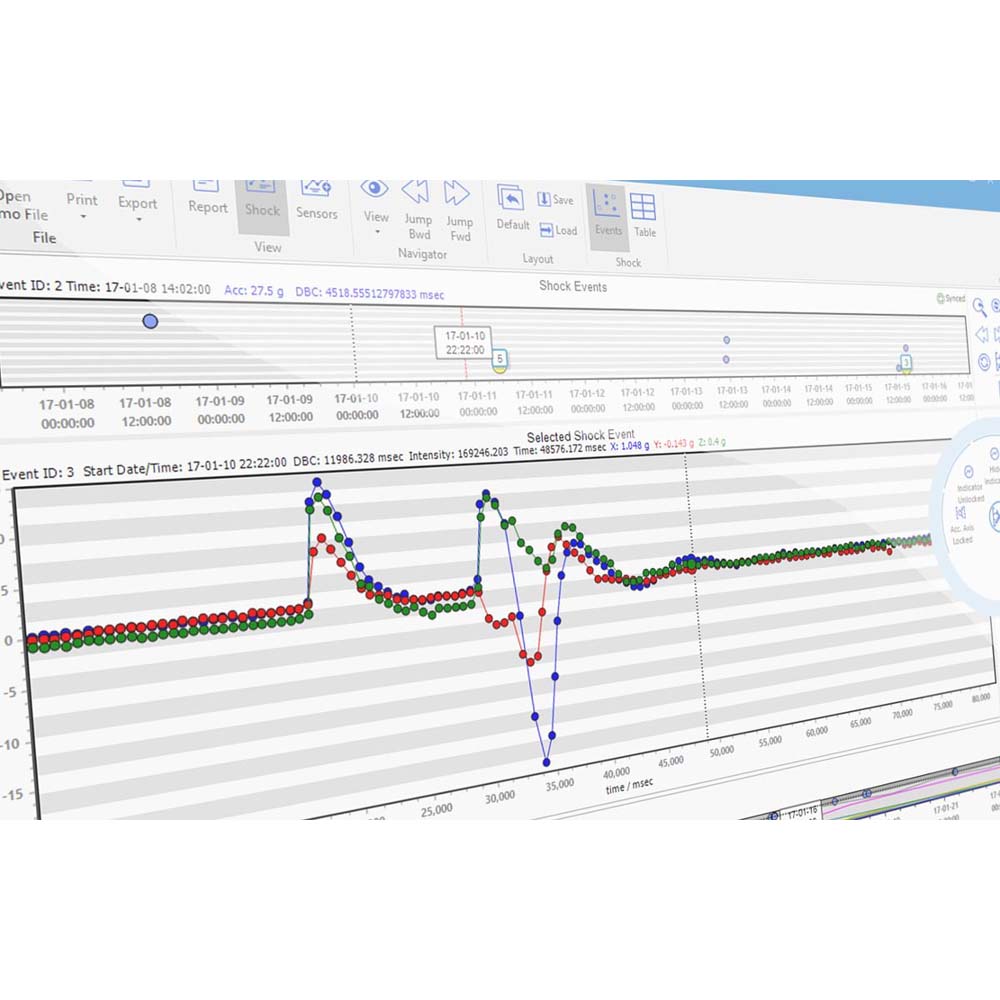Show shock data as Table

tap(644, 217)
